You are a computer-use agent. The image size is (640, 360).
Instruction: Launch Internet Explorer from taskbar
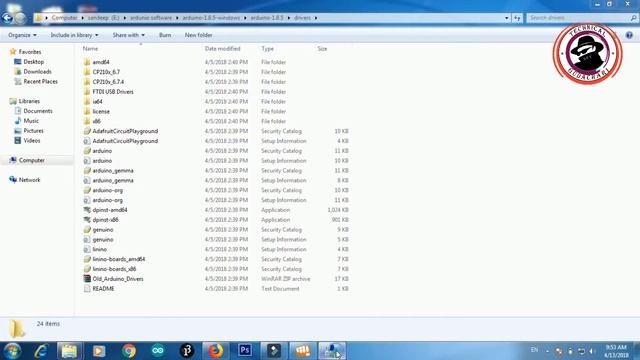[x=40, y=351]
